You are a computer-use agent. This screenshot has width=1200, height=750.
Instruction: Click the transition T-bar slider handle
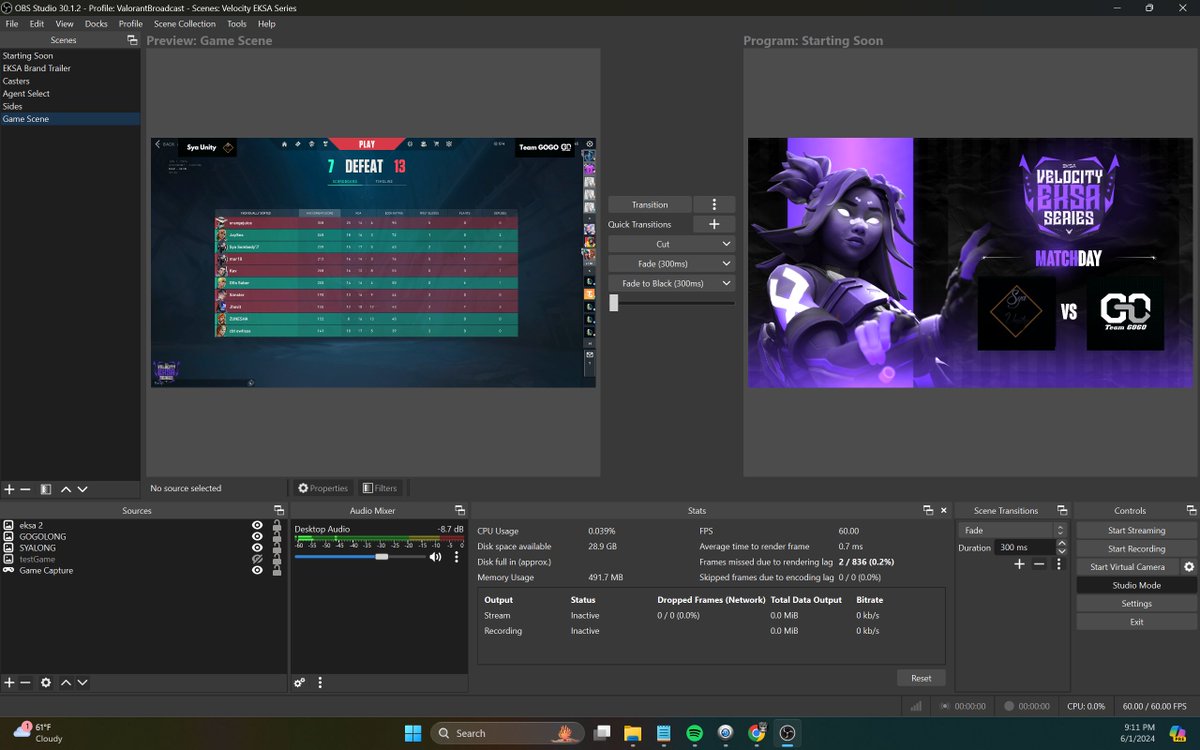[614, 303]
